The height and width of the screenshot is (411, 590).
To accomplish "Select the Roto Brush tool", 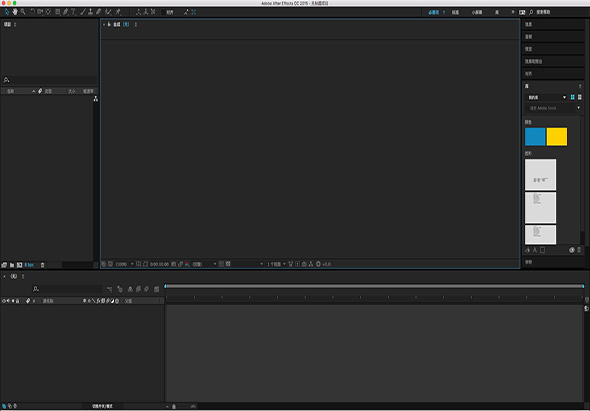I will click(108, 12).
